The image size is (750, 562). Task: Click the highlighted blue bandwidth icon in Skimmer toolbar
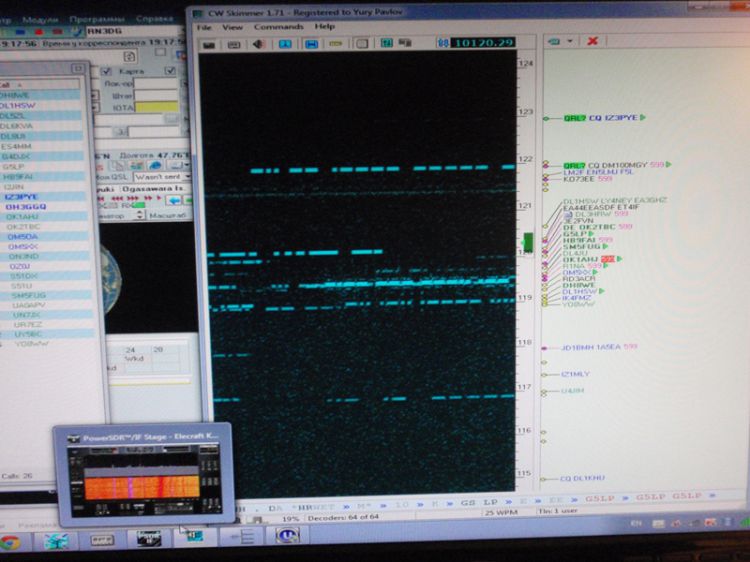(311, 44)
